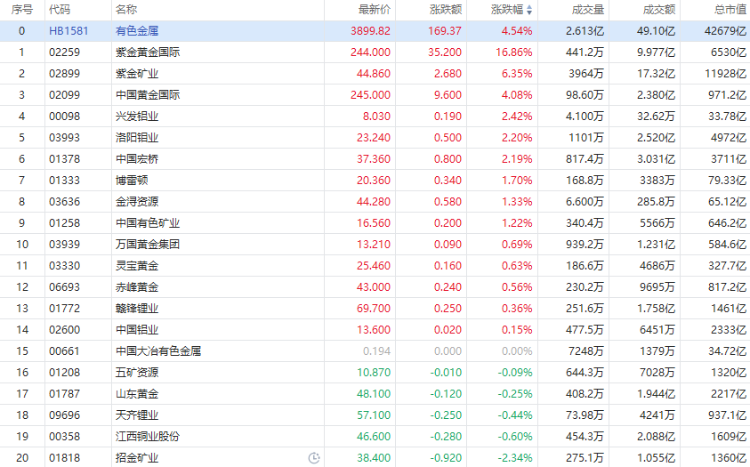Sort by 涨跌额 column header
This screenshot has width=750, height=467.
446,10
